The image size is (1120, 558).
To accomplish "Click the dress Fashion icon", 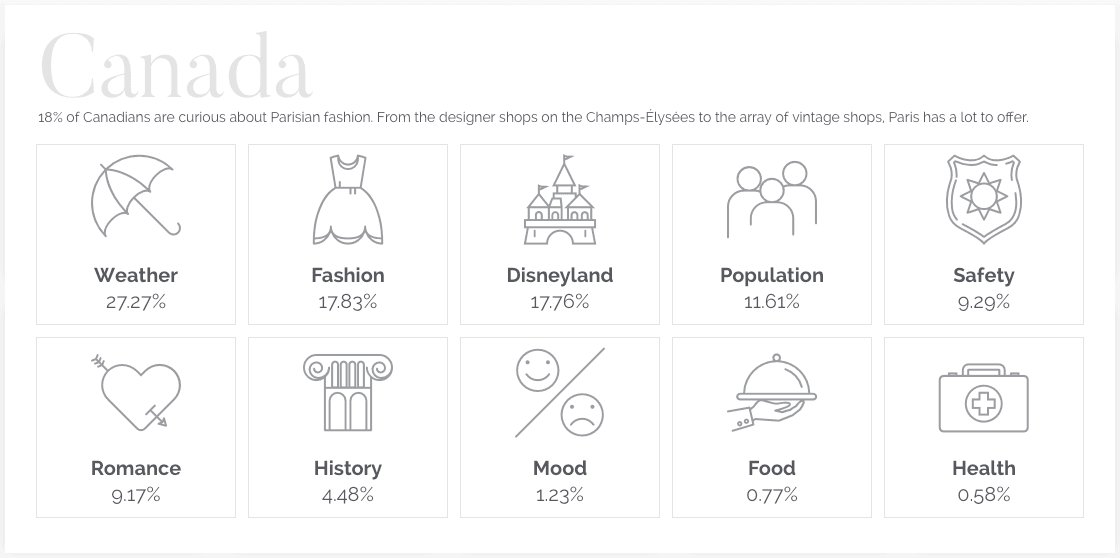I will tap(348, 199).
